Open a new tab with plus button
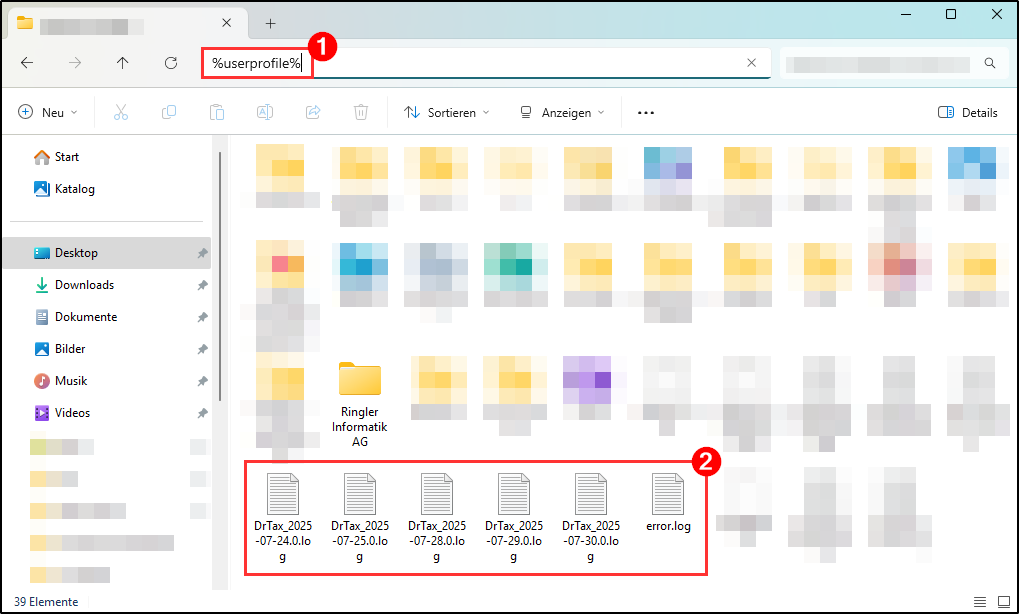Viewport: 1019px width, 614px height. pos(270,23)
